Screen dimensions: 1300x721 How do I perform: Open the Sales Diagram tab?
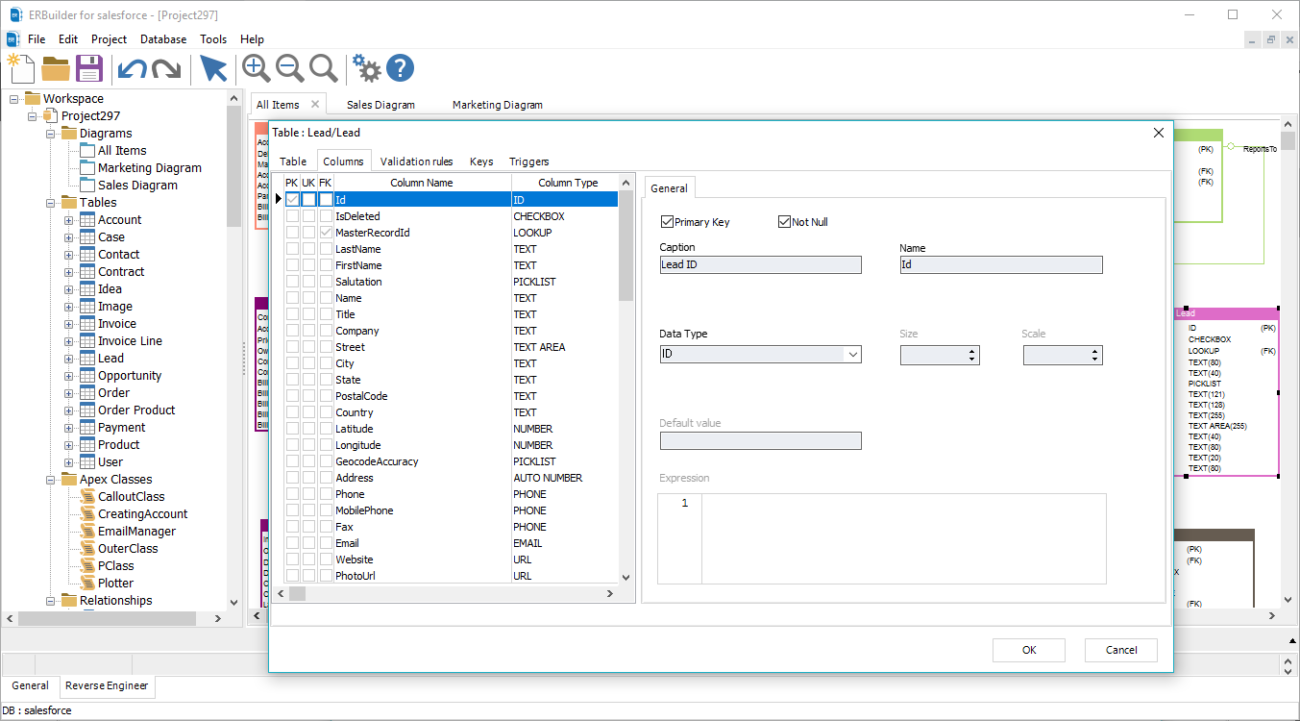pos(381,104)
